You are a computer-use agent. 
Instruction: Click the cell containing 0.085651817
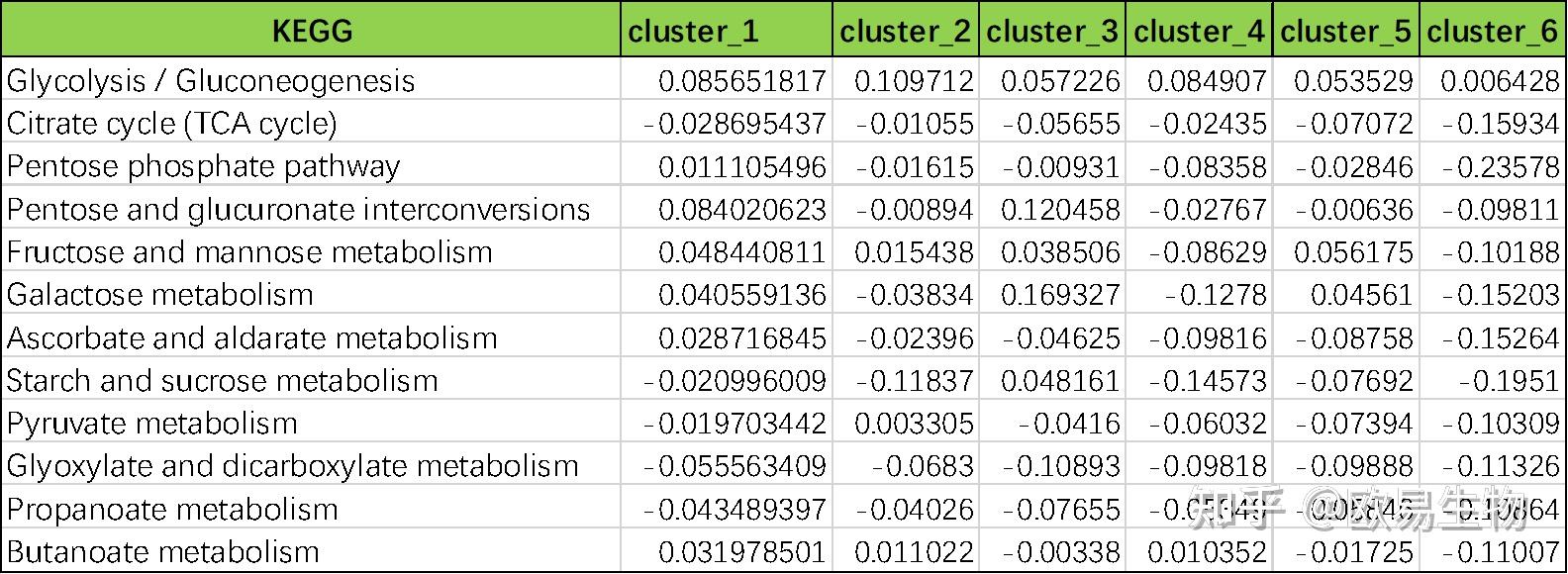point(741,80)
